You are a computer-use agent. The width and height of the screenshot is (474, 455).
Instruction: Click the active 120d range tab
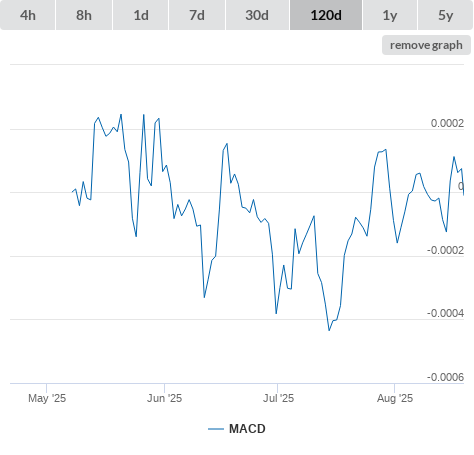326,15
